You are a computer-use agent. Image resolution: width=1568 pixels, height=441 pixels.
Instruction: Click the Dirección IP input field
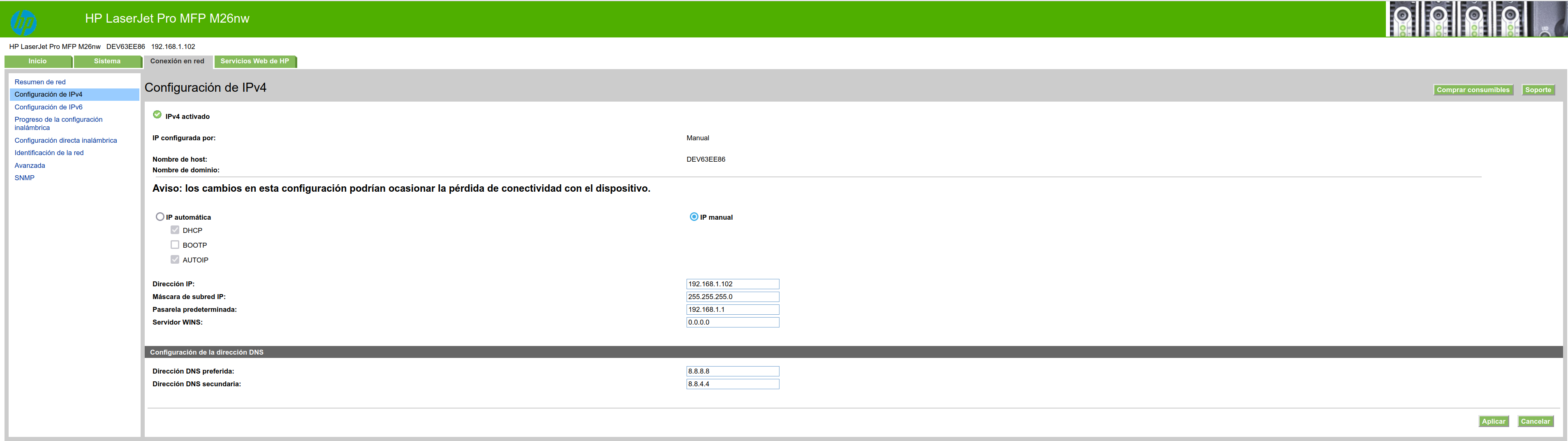pyautogui.click(x=733, y=284)
